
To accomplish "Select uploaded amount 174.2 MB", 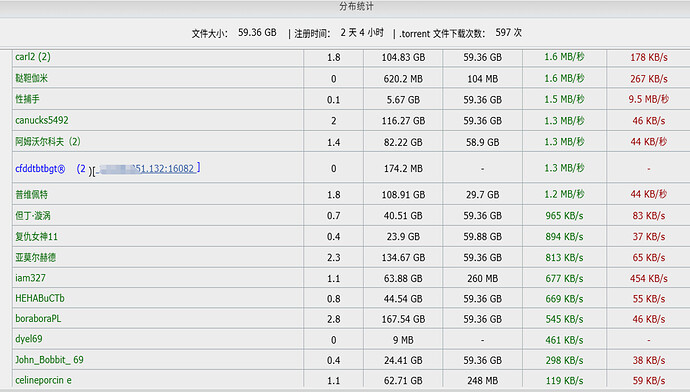I will coord(403,169).
